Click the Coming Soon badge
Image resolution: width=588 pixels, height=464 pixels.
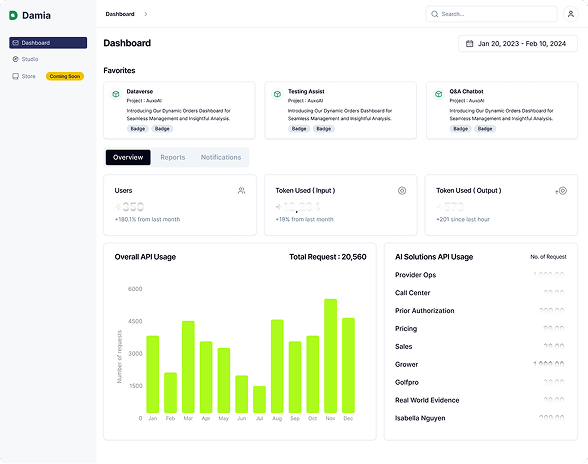pyautogui.click(x=65, y=76)
